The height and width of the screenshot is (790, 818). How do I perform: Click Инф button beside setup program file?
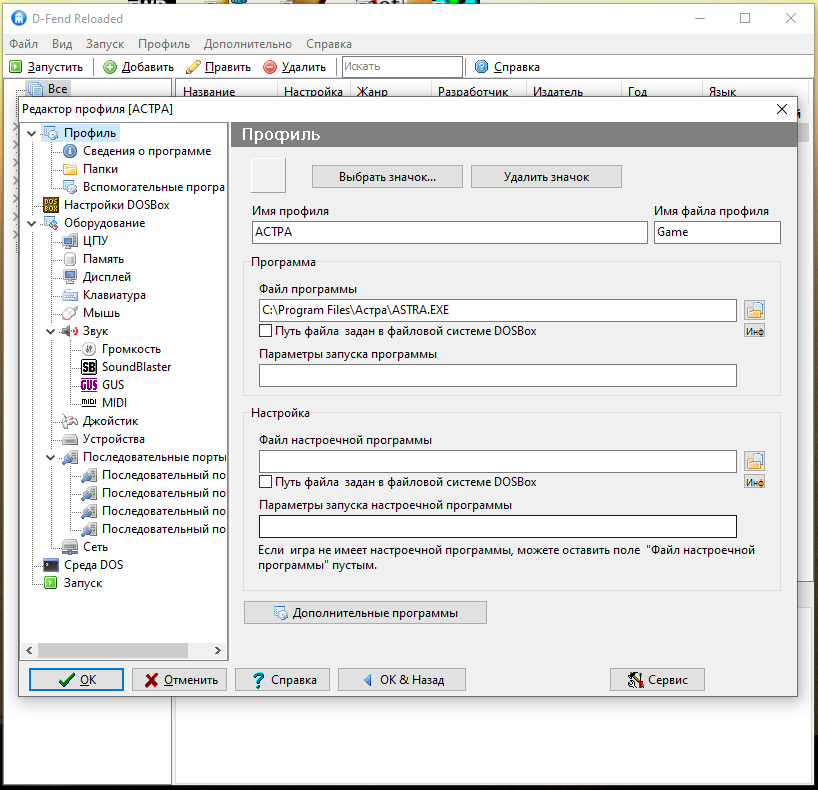coord(754,482)
